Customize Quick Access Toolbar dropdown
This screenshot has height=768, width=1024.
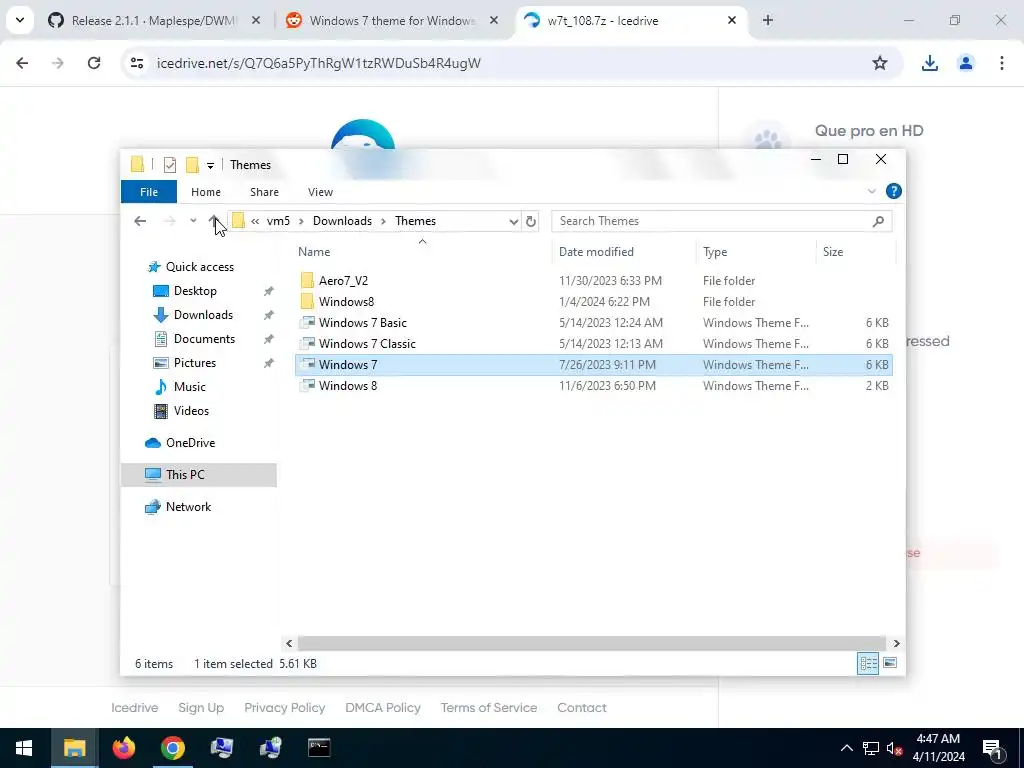pyautogui.click(x=210, y=165)
